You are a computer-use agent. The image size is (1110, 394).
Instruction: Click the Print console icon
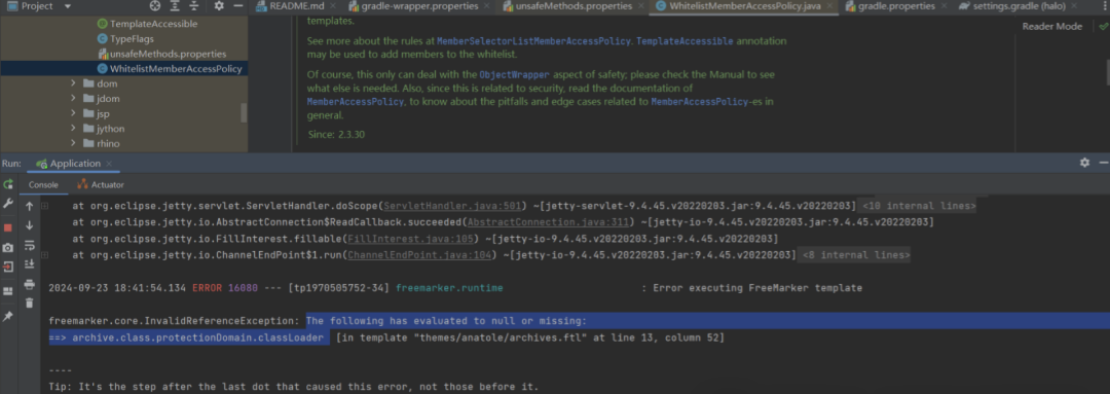(29, 284)
